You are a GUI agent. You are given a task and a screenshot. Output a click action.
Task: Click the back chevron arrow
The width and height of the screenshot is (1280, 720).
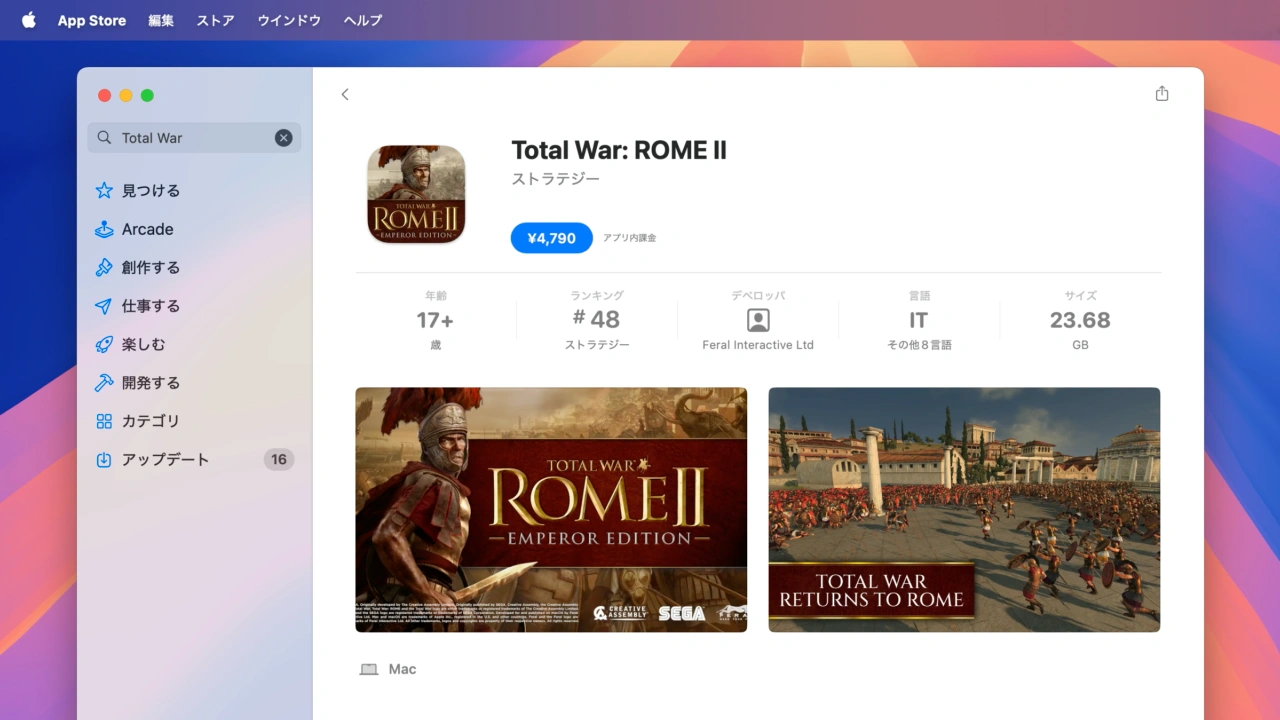coord(345,94)
